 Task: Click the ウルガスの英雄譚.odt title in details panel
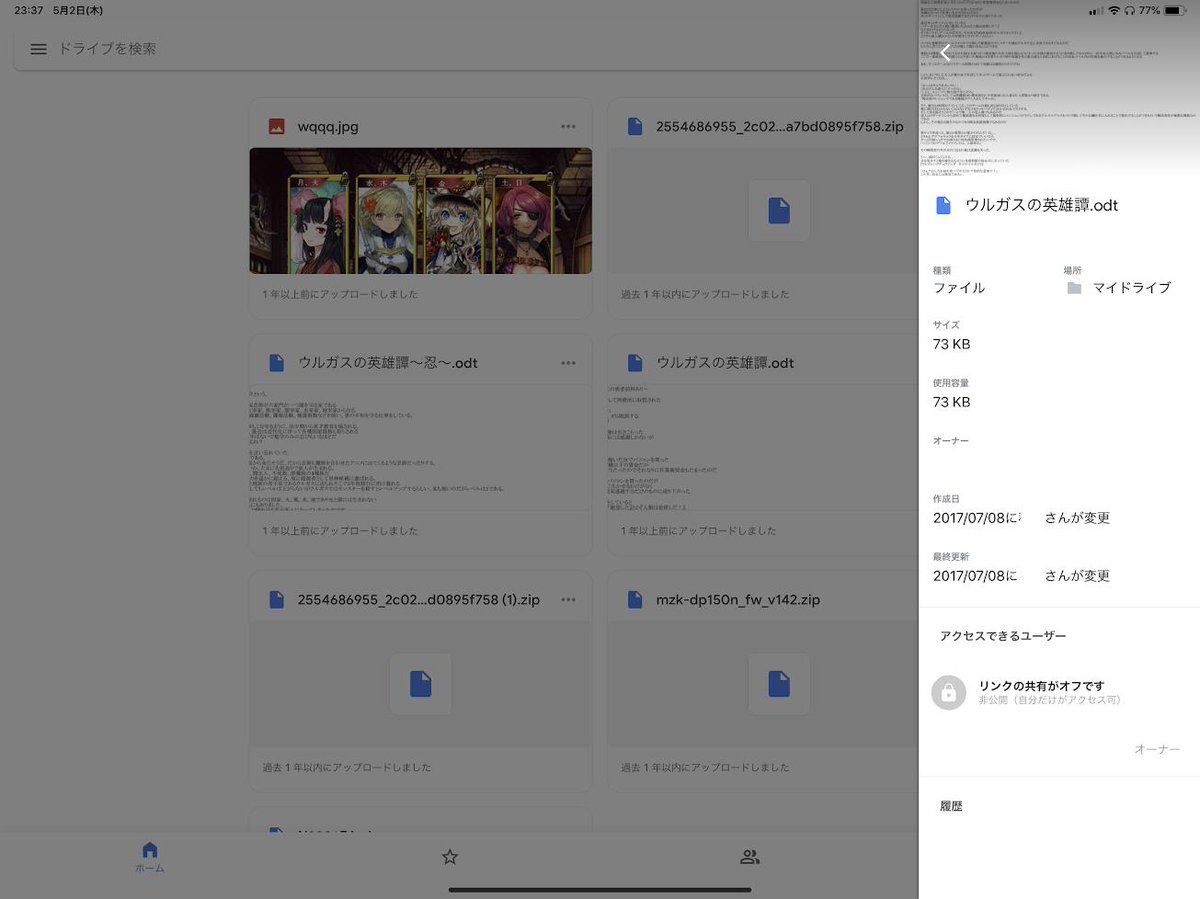1041,205
